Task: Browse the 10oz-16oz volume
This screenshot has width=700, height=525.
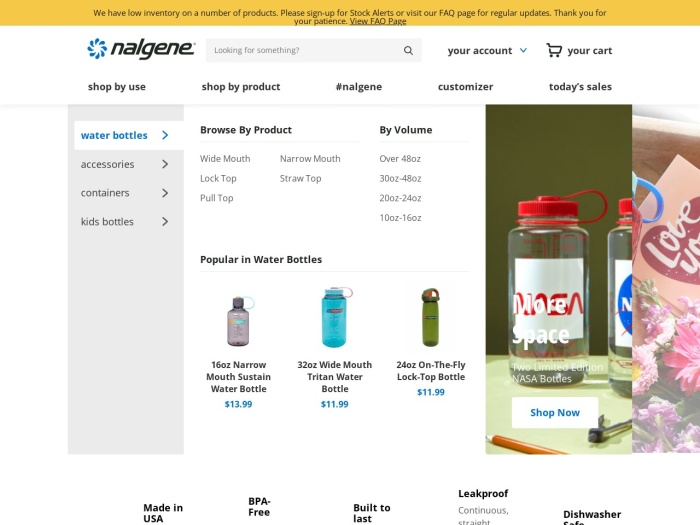Action: point(400,217)
